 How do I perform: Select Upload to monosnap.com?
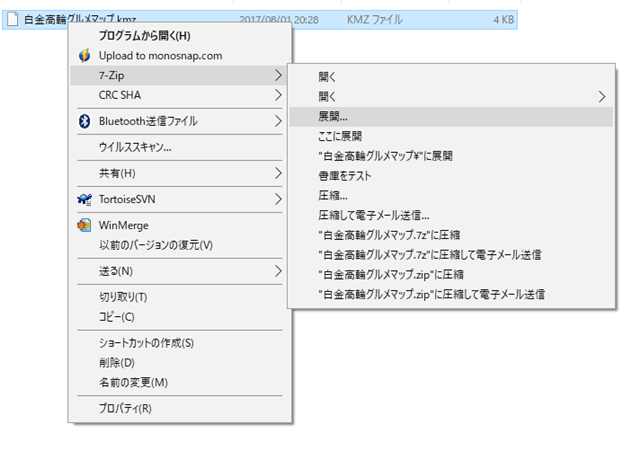[180, 56]
